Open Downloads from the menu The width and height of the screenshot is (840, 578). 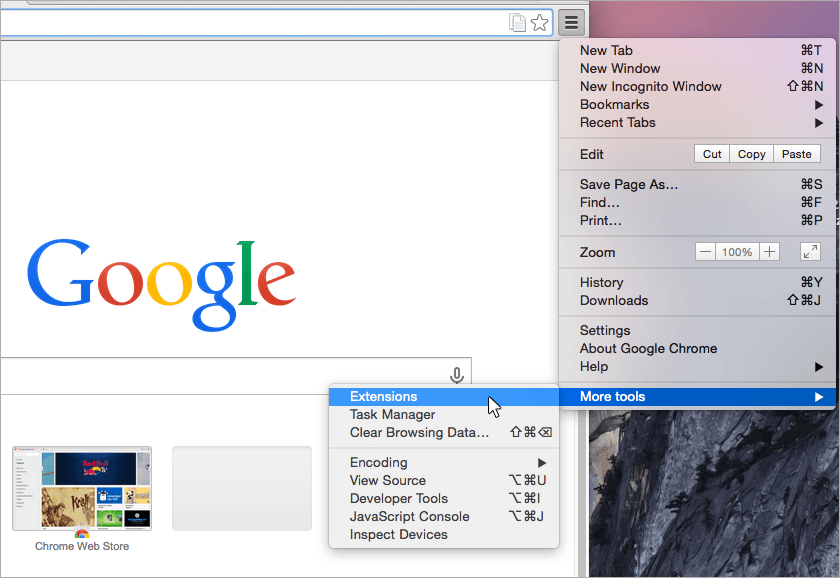(x=697, y=301)
